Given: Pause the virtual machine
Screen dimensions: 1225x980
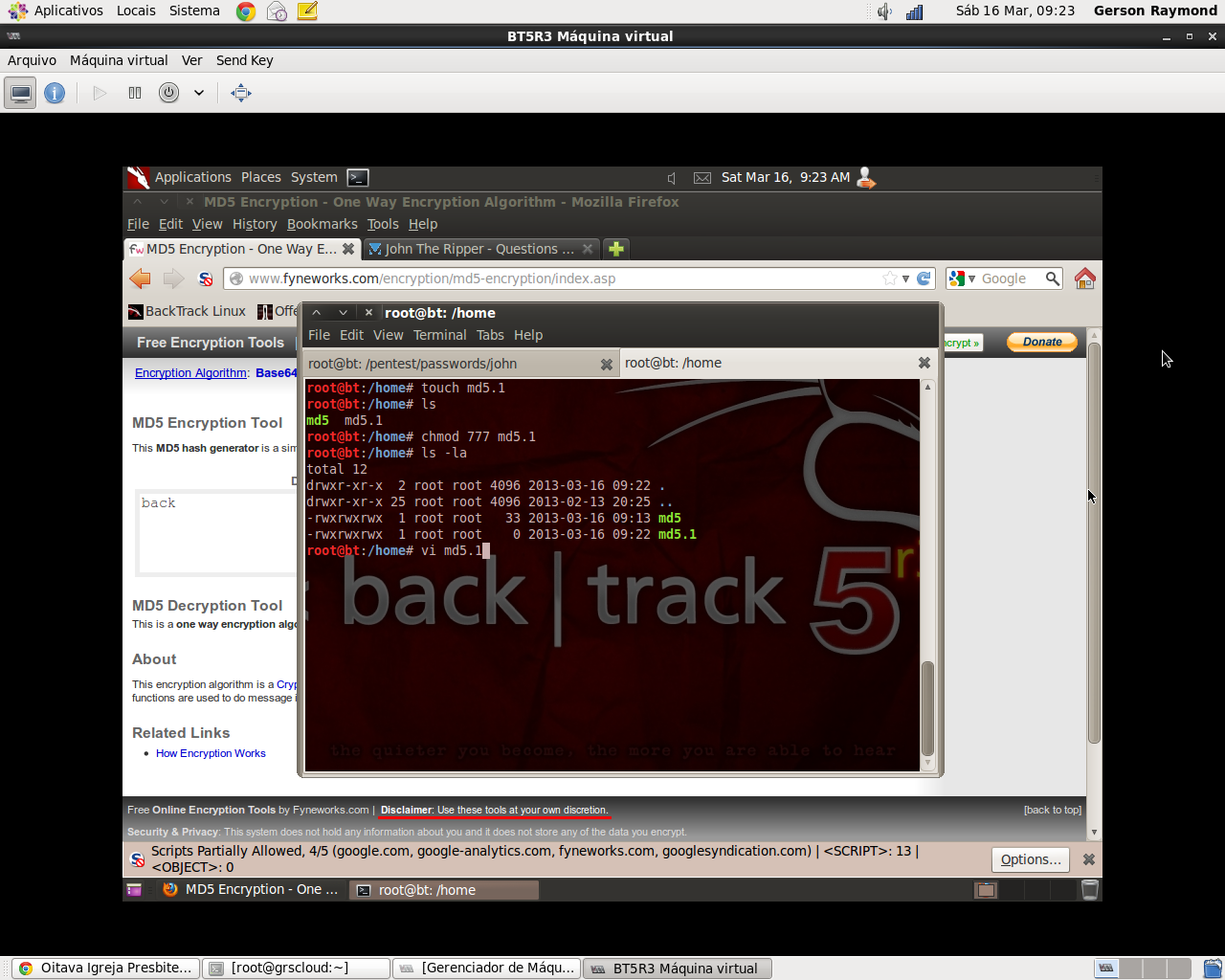Looking at the screenshot, I should point(135,93).
